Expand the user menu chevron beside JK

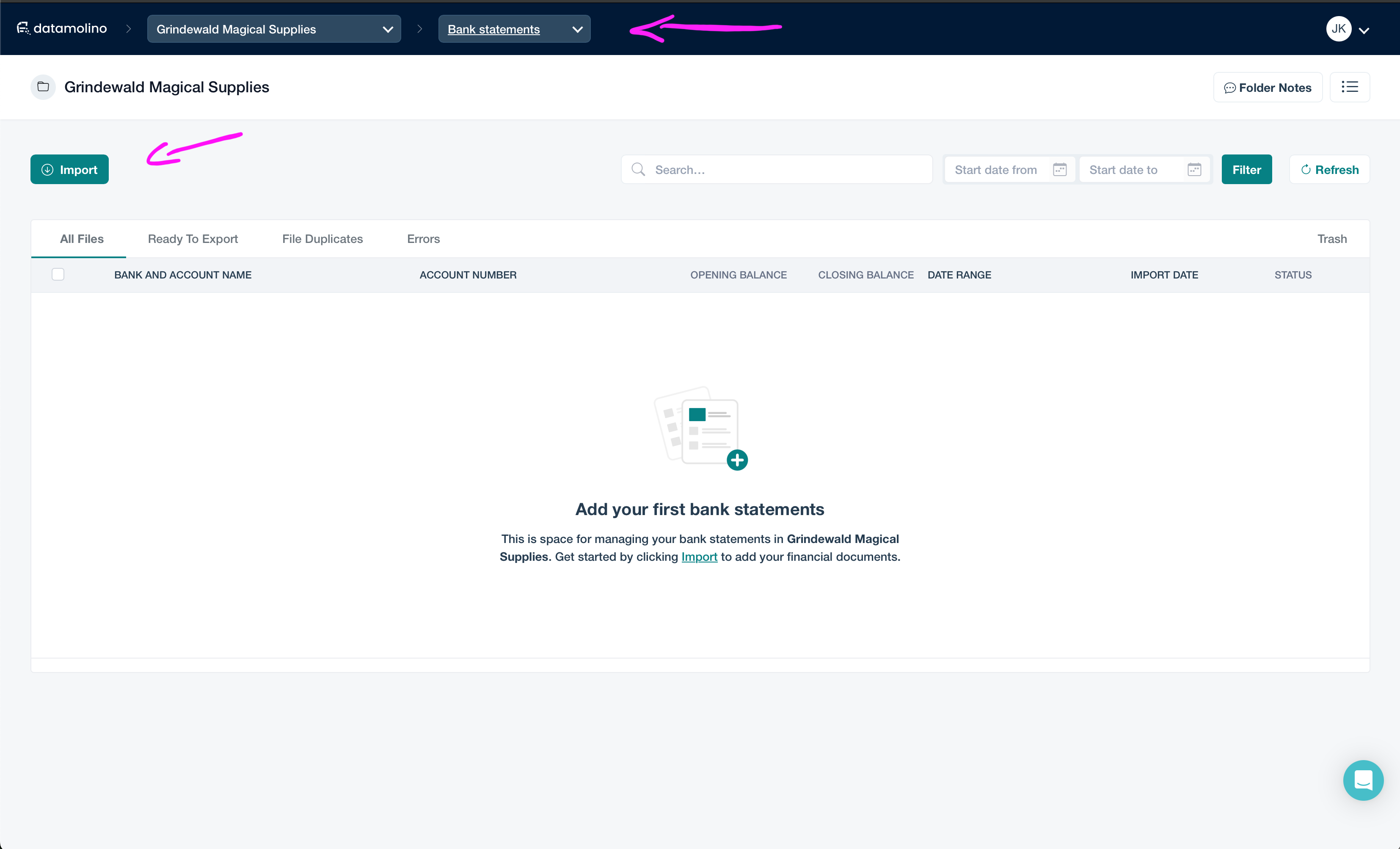[1364, 31]
